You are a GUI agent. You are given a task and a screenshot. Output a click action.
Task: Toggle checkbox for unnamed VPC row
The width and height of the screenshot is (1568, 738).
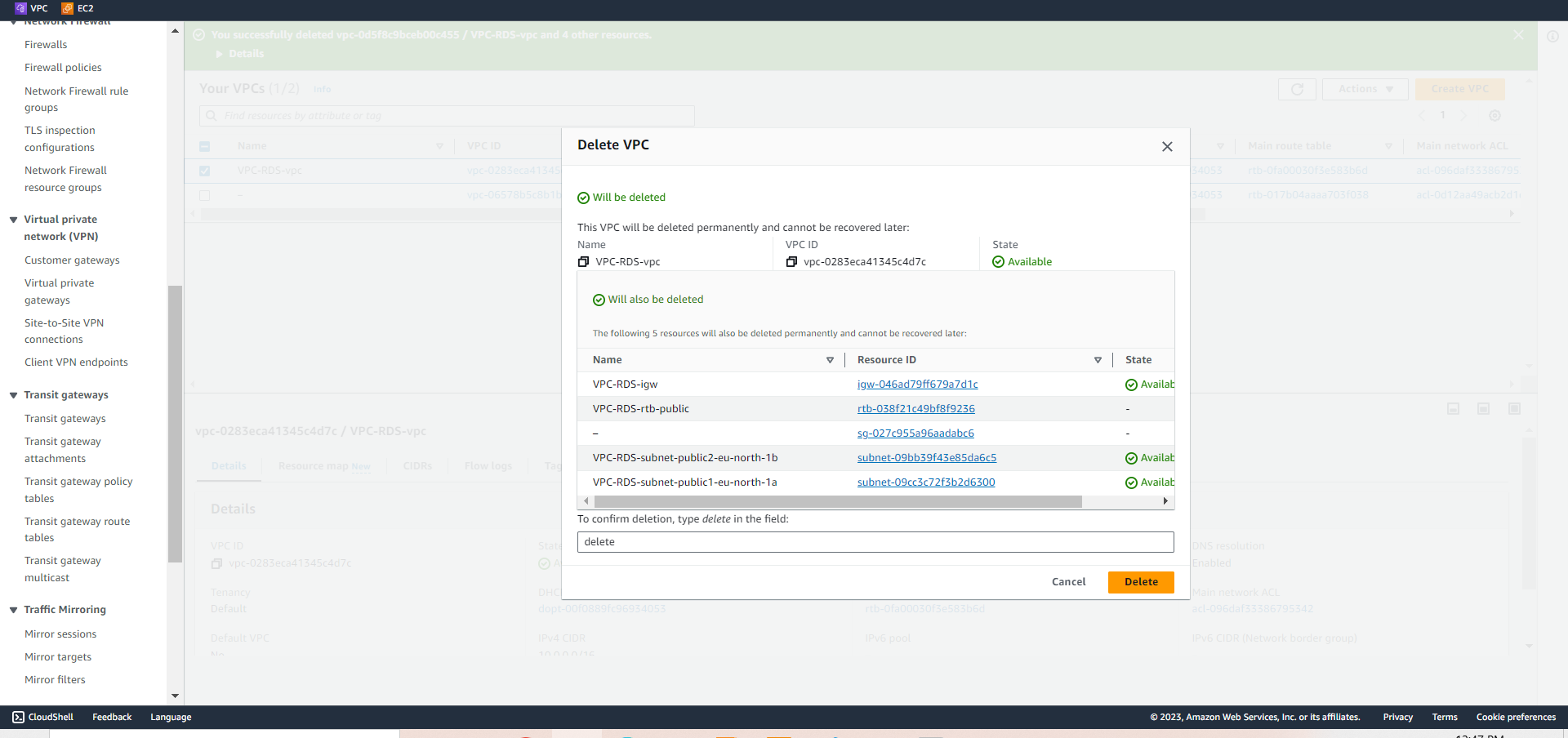[x=204, y=195]
